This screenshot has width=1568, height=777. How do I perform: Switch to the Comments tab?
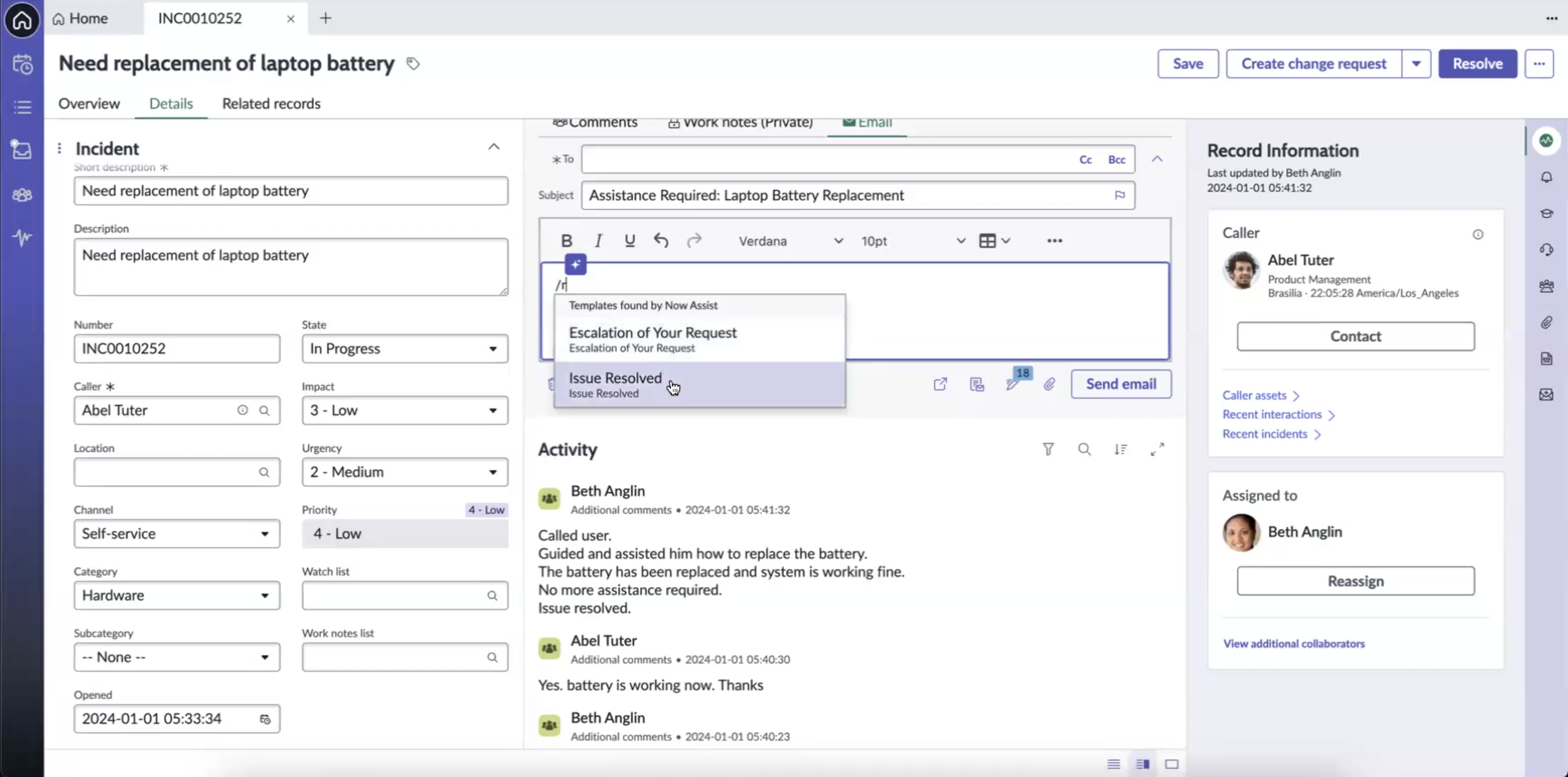tap(595, 122)
